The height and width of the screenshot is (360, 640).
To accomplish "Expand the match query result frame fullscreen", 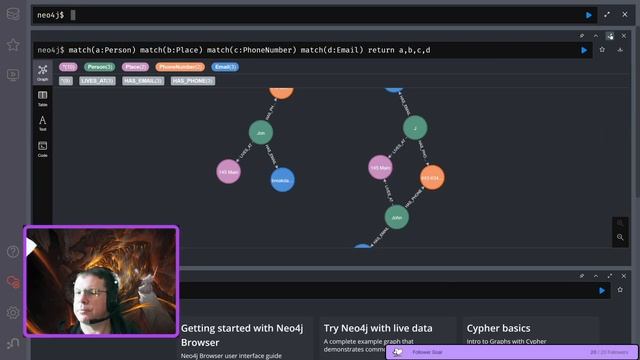I will [x=610, y=36].
